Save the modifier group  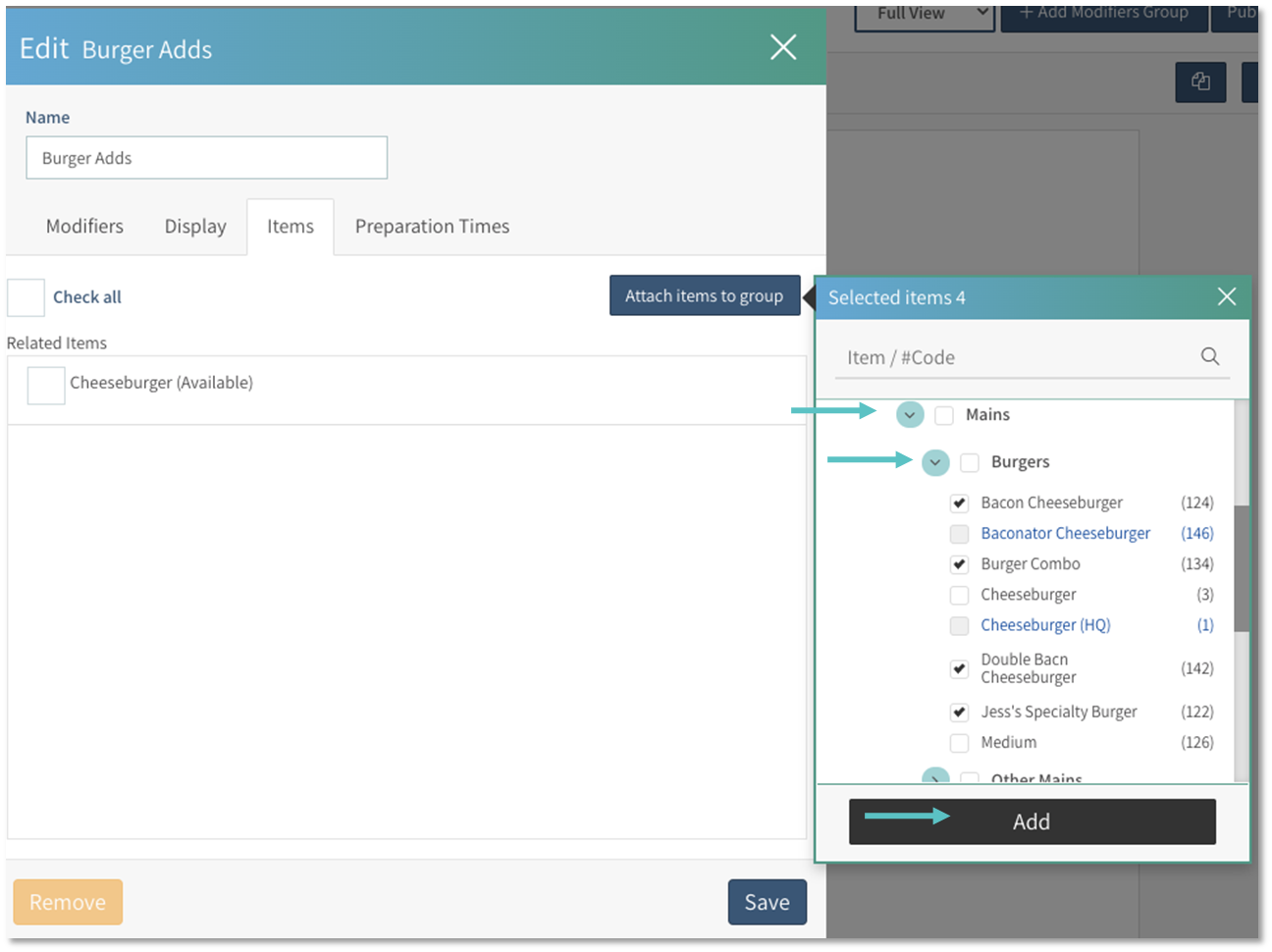(767, 902)
